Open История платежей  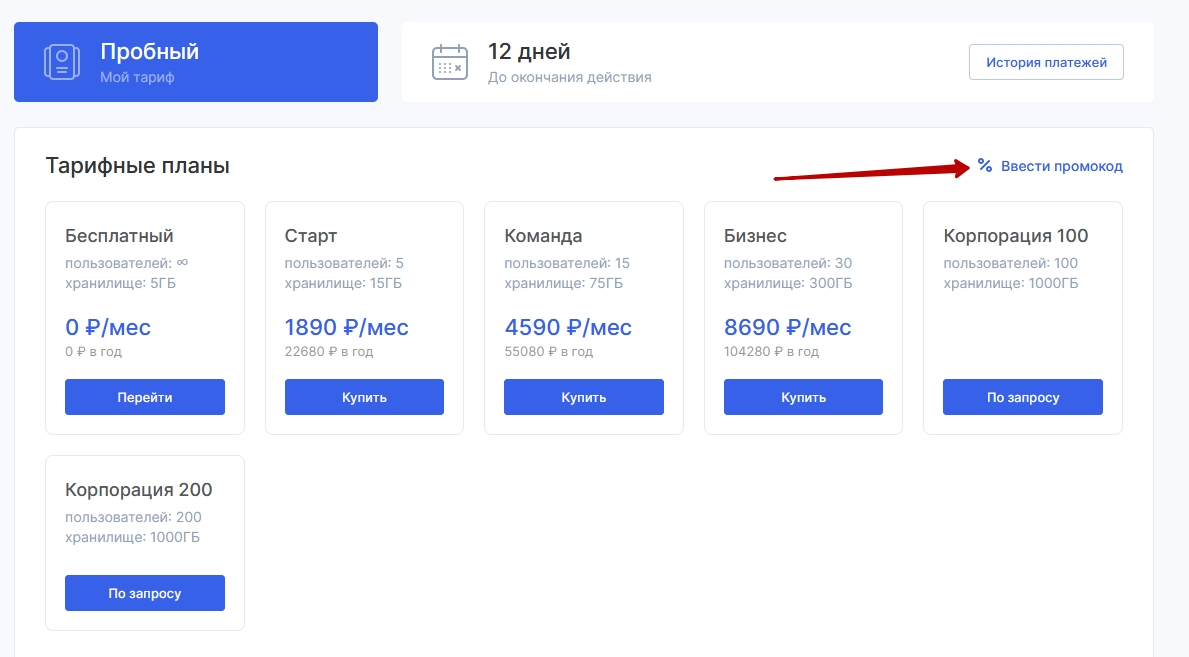pos(1046,61)
